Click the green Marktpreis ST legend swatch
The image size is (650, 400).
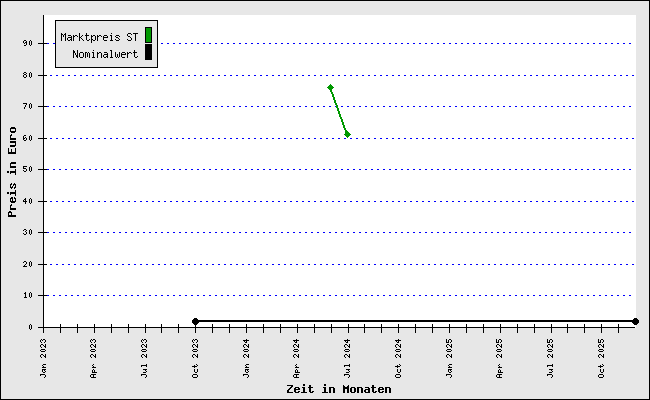pyautogui.click(x=148, y=36)
